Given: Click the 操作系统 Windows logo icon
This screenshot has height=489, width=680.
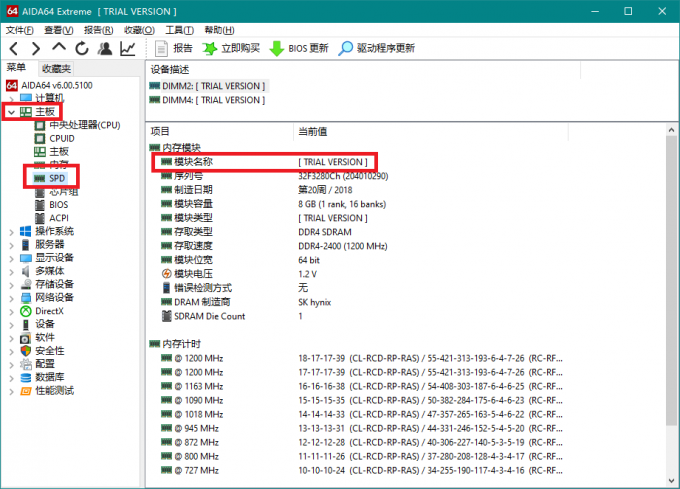Looking at the screenshot, I should [x=26, y=231].
